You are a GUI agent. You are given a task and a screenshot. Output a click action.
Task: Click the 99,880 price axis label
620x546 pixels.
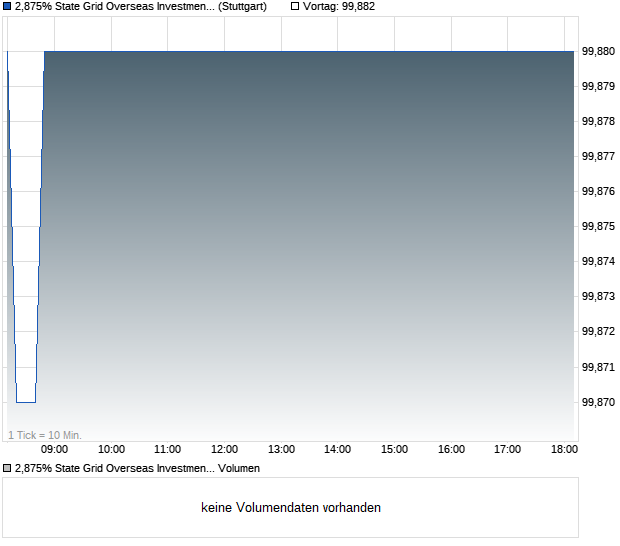[x=598, y=51]
